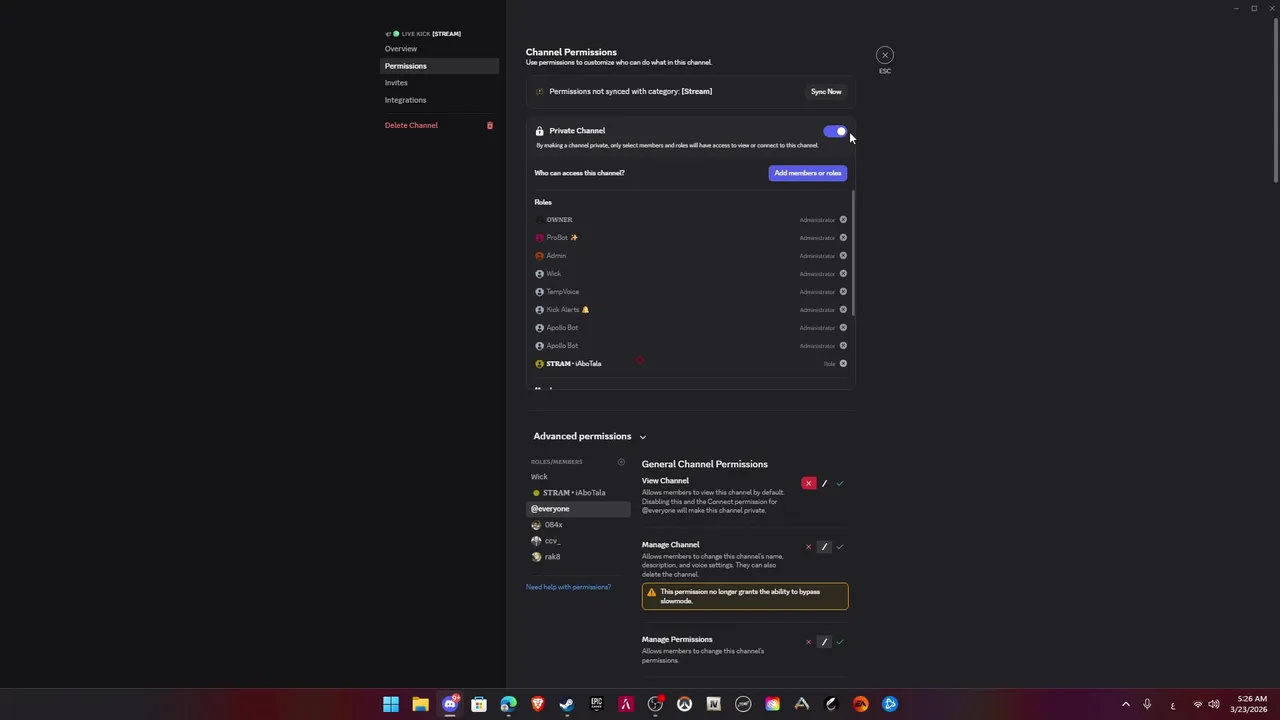Viewport: 1280px width, 720px height.
Task: Select member ccv_ in permissions list
Action: coord(579,541)
